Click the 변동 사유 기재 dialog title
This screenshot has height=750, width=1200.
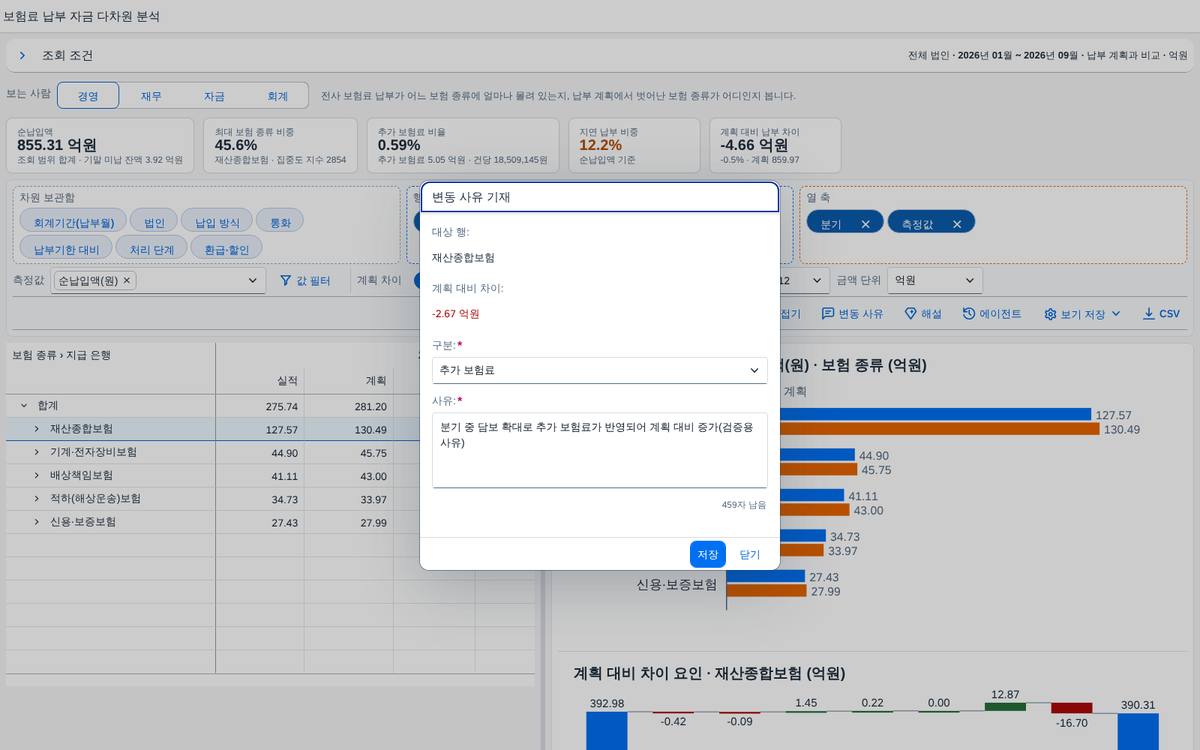click(x=471, y=197)
